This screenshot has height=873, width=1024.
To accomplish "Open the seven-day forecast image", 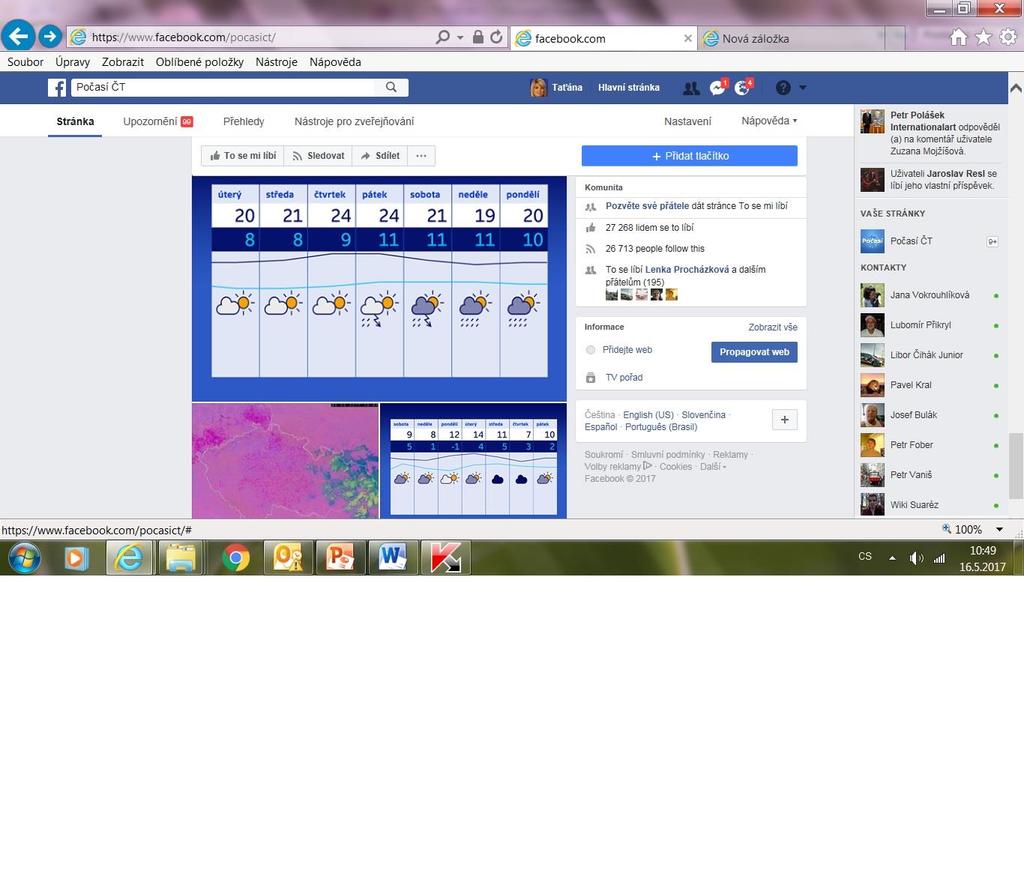I will coord(379,289).
